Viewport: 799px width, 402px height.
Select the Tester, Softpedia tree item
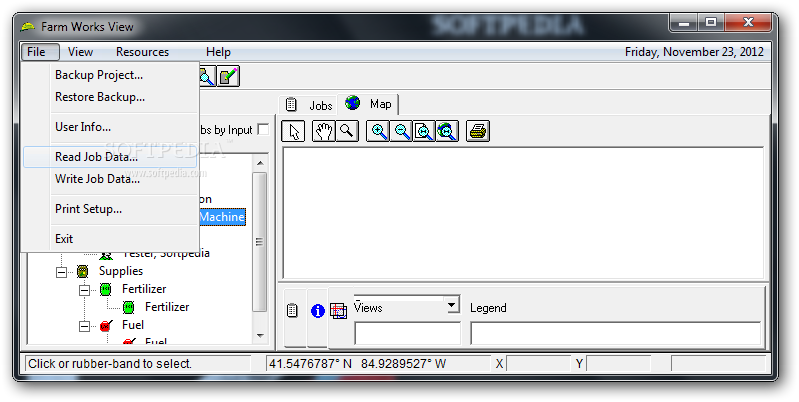pos(166,253)
